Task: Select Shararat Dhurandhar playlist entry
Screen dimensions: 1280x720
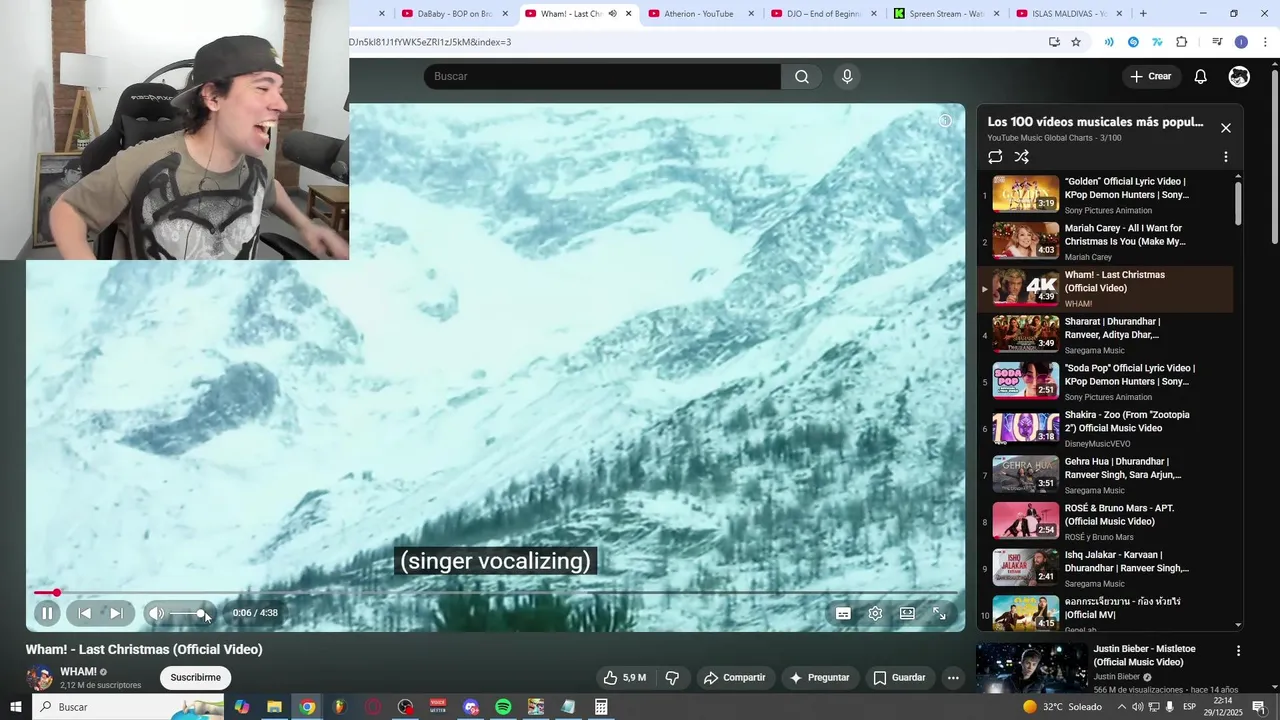Action: [1105, 335]
